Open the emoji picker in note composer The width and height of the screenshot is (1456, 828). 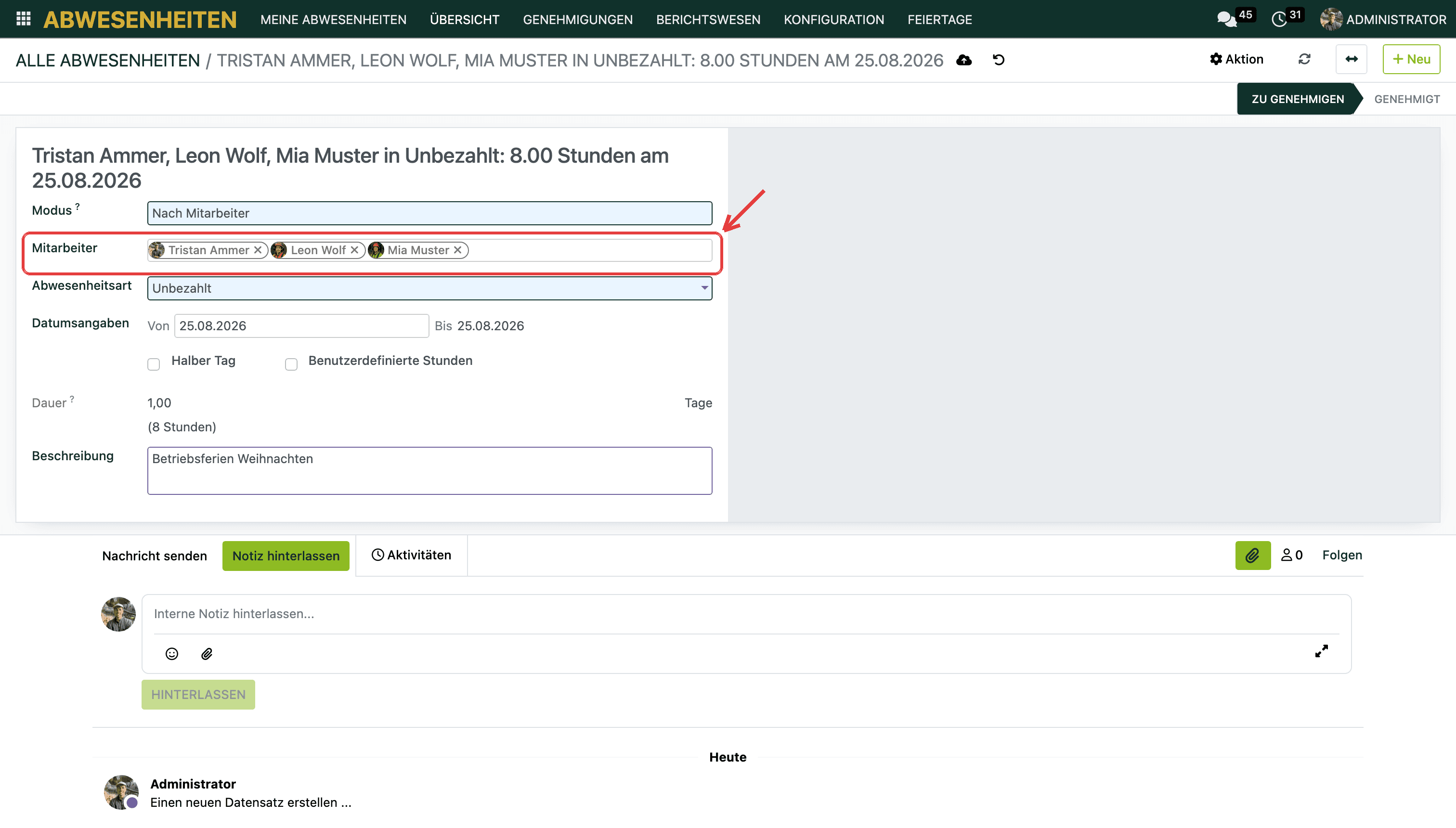pyautogui.click(x=172, y=654)
